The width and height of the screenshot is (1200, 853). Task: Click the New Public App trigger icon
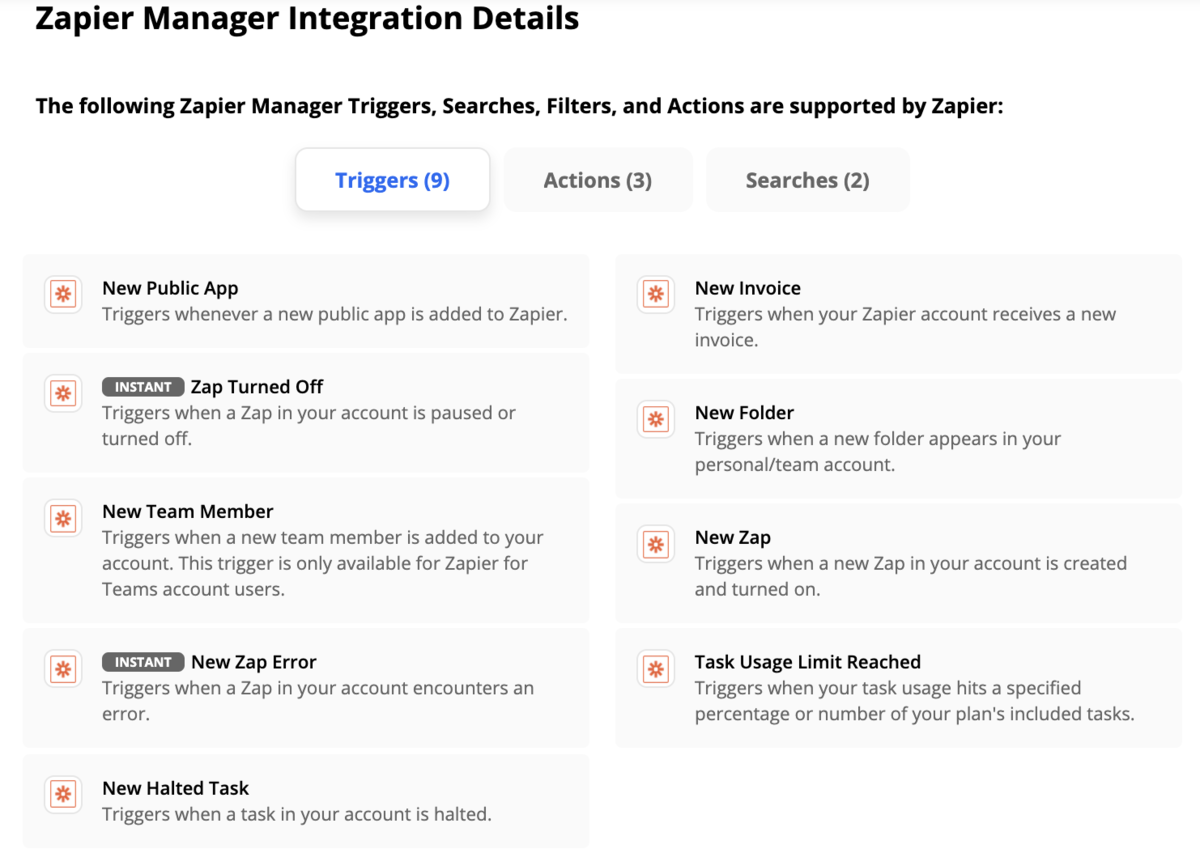[x=63, y=294]
